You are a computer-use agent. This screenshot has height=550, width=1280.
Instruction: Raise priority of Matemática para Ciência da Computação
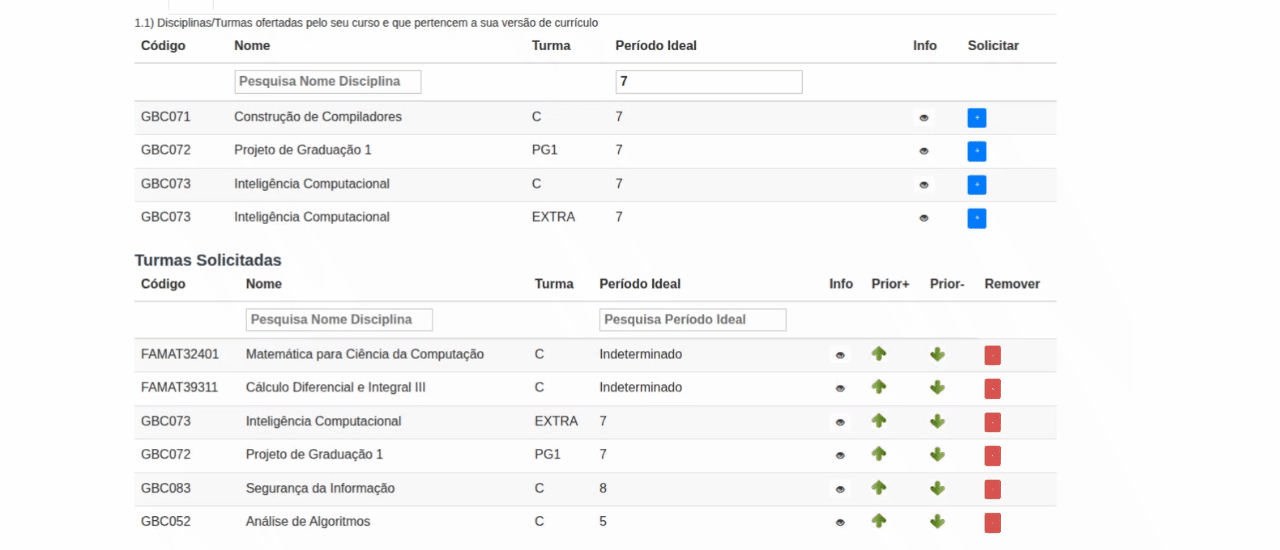879,354
